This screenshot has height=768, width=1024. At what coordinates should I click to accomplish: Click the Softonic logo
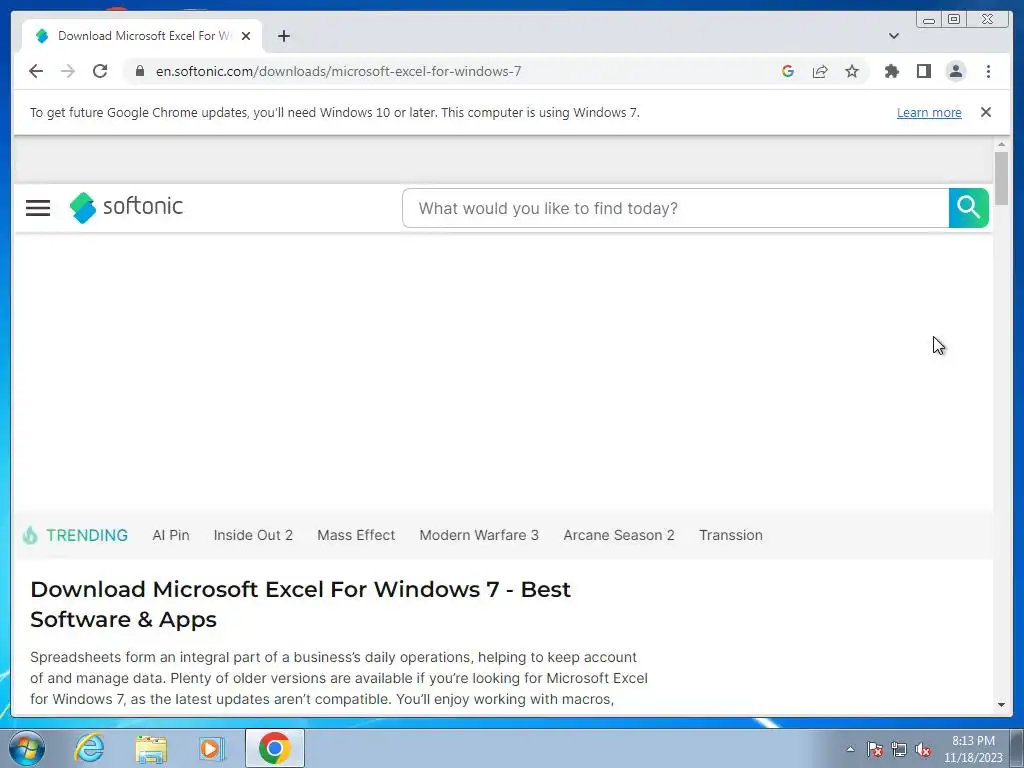[126, 207]
